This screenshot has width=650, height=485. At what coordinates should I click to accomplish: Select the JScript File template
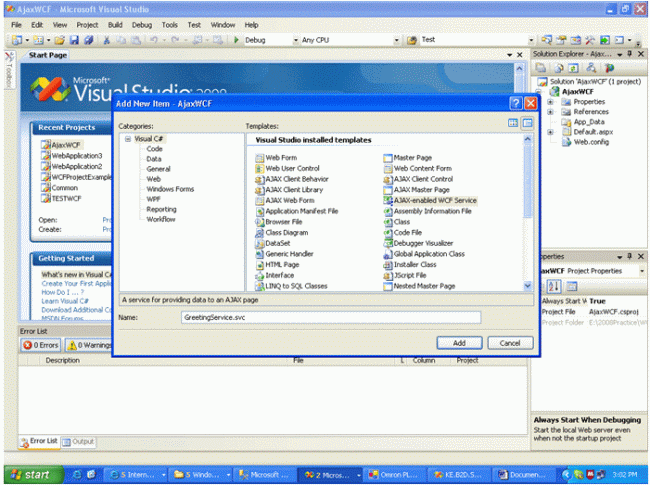405,275
